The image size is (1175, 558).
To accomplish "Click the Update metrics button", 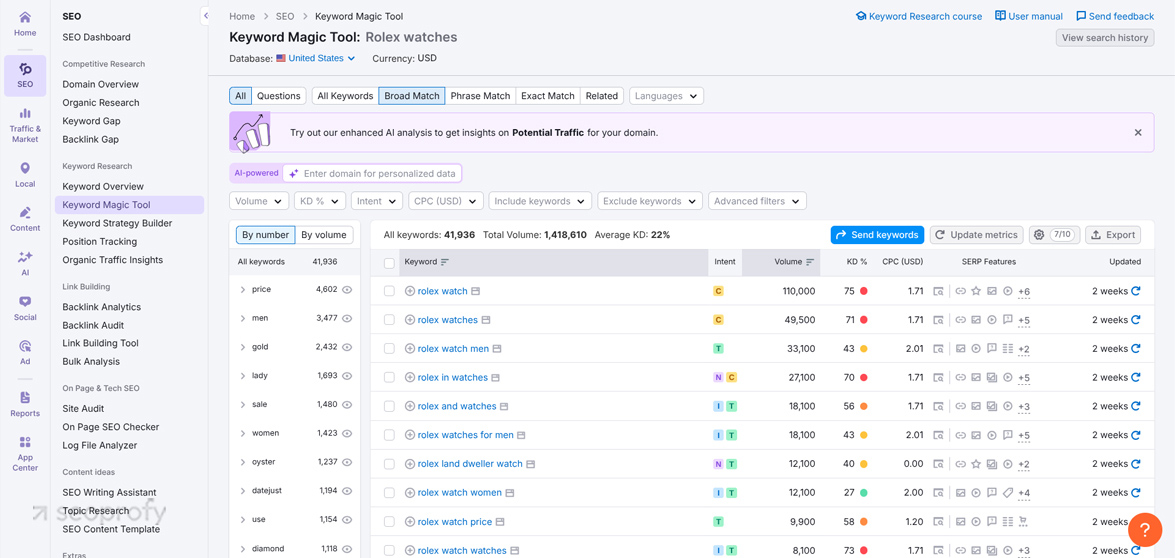I will pos(977,234).
